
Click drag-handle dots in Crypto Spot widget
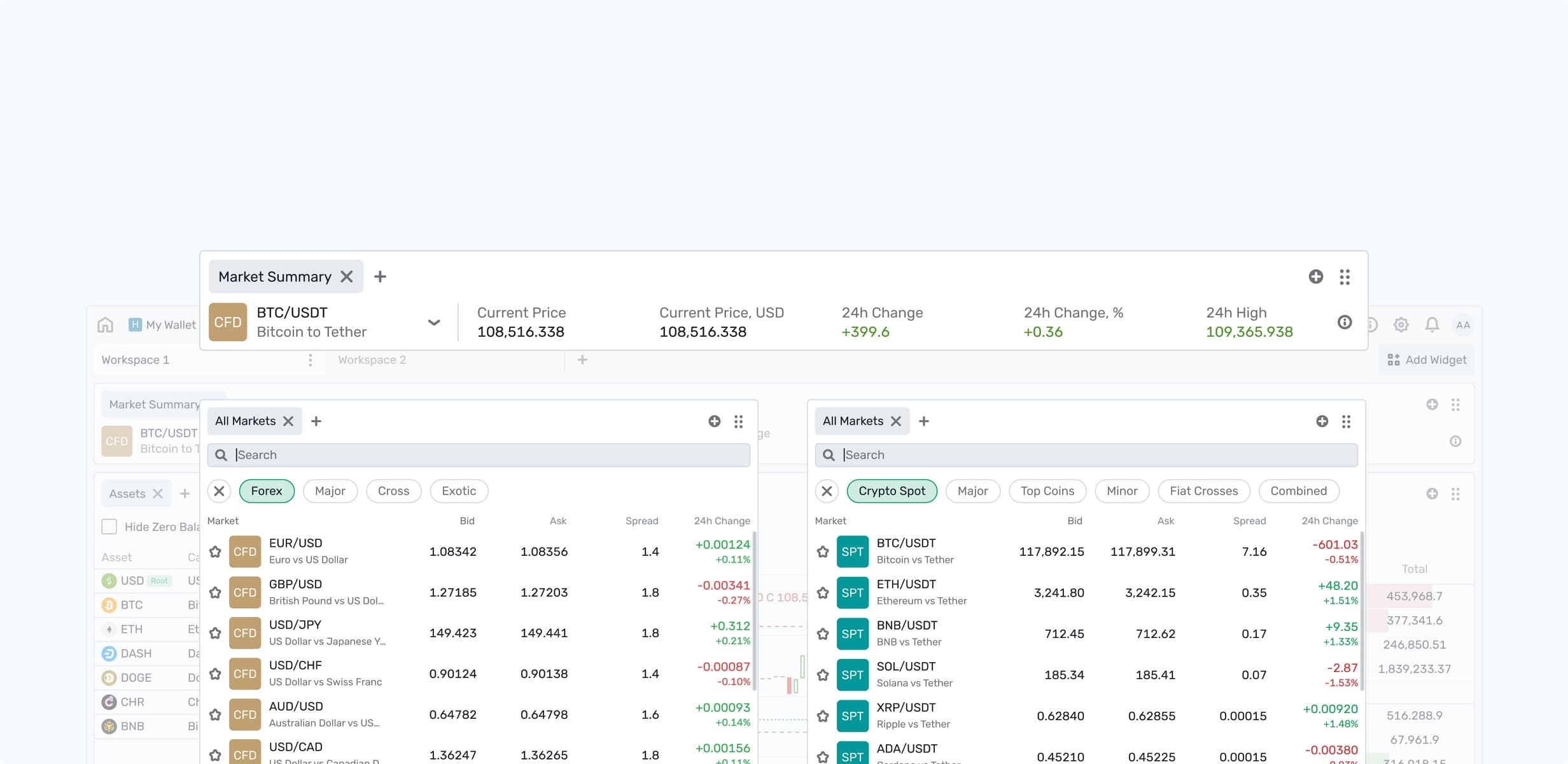point(1346,421)
